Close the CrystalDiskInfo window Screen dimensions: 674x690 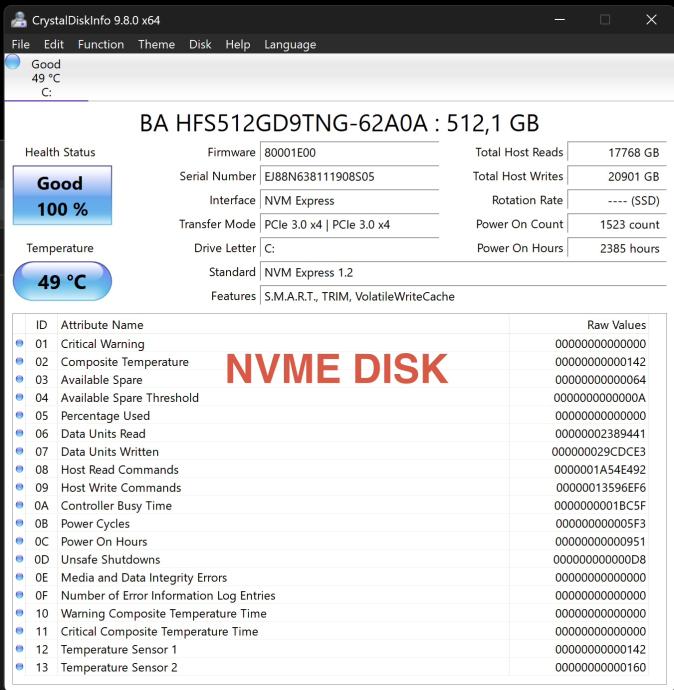point(651,19)
